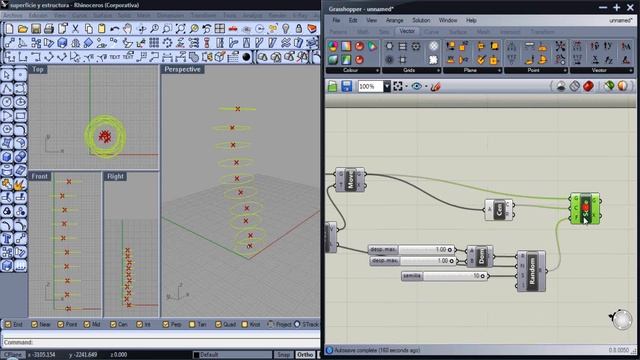Click the Undo arrow icon in Rhino

(x=115, y=29)
